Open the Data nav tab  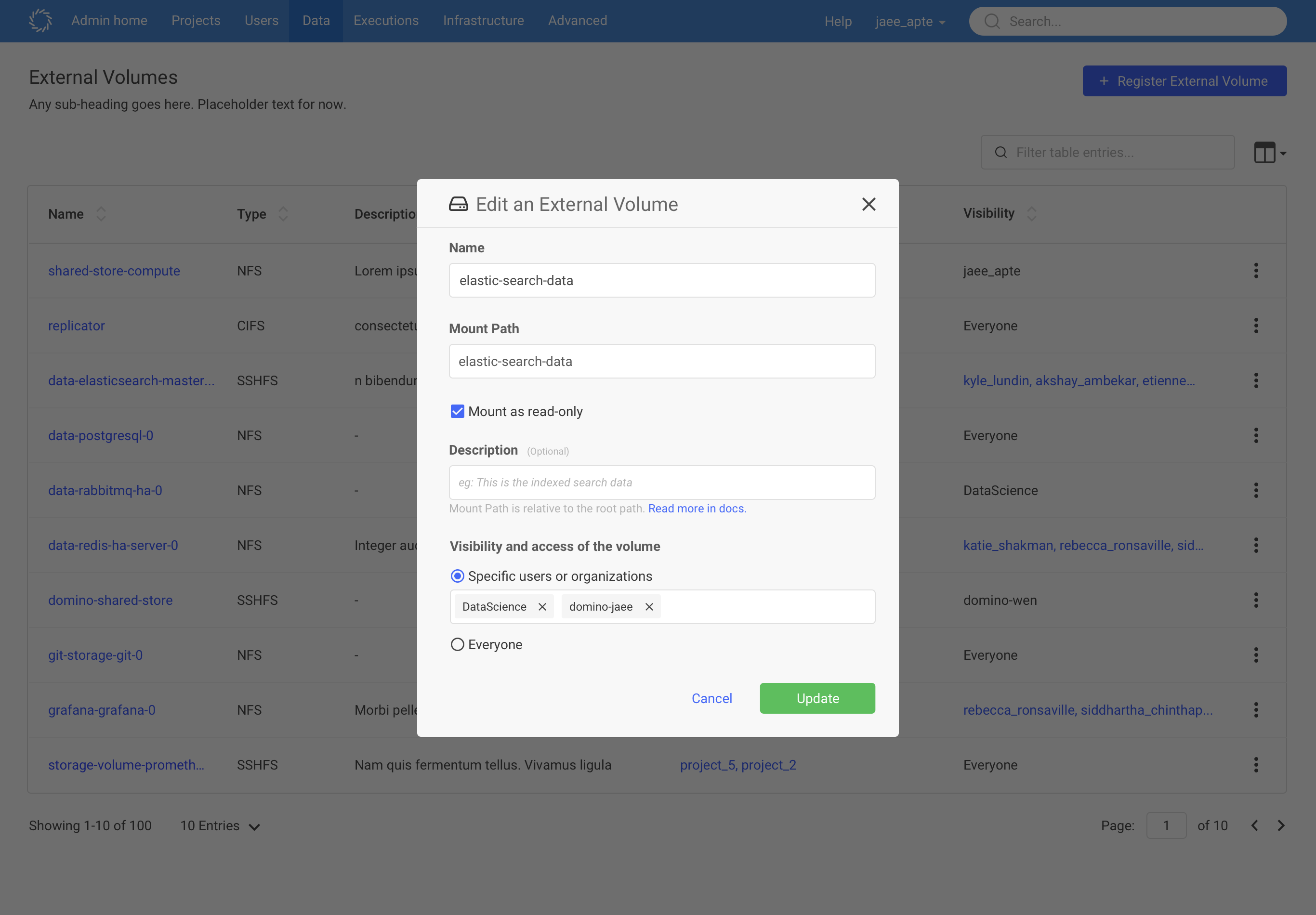316,21
